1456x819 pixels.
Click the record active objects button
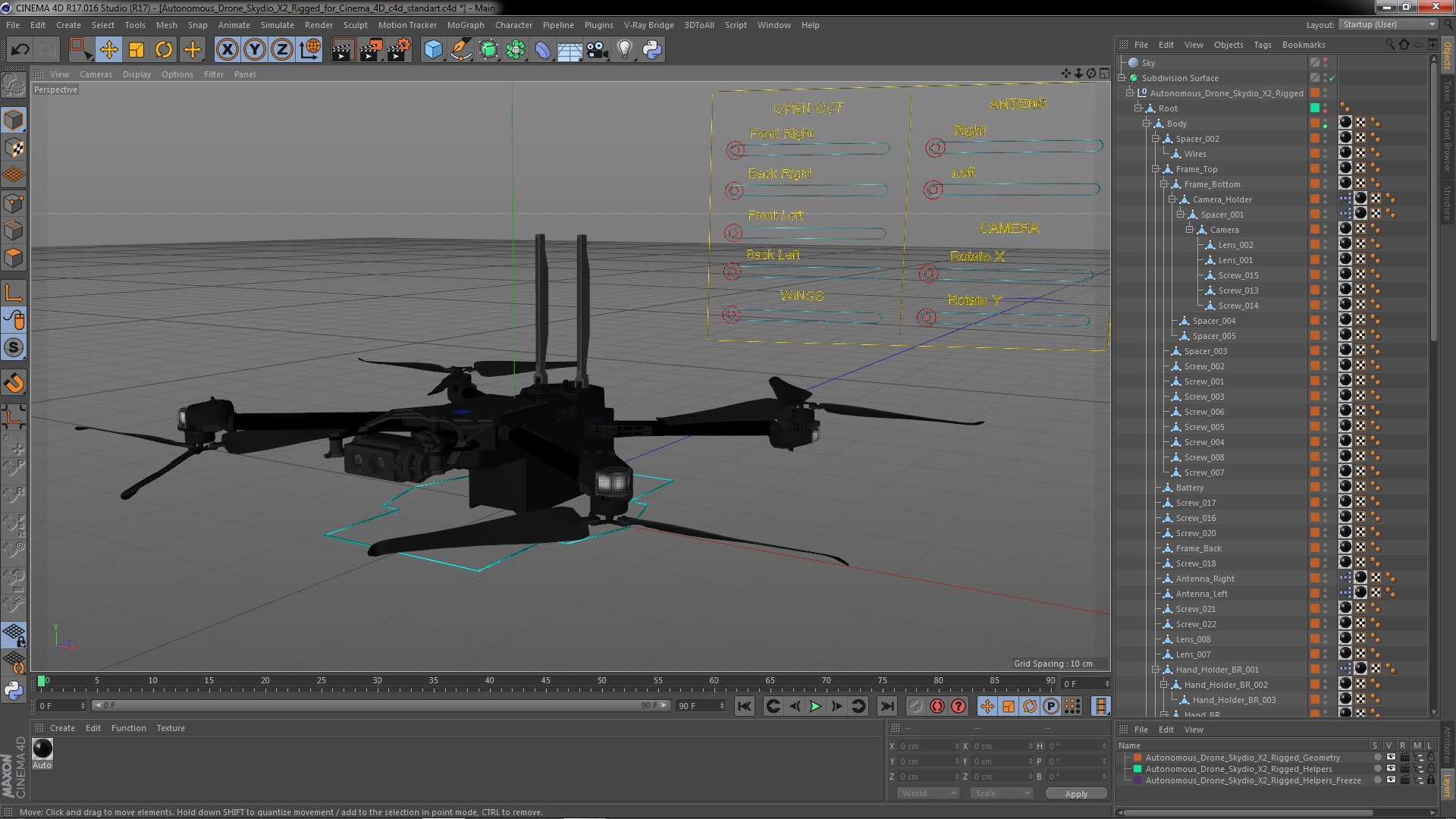[915, 706]
